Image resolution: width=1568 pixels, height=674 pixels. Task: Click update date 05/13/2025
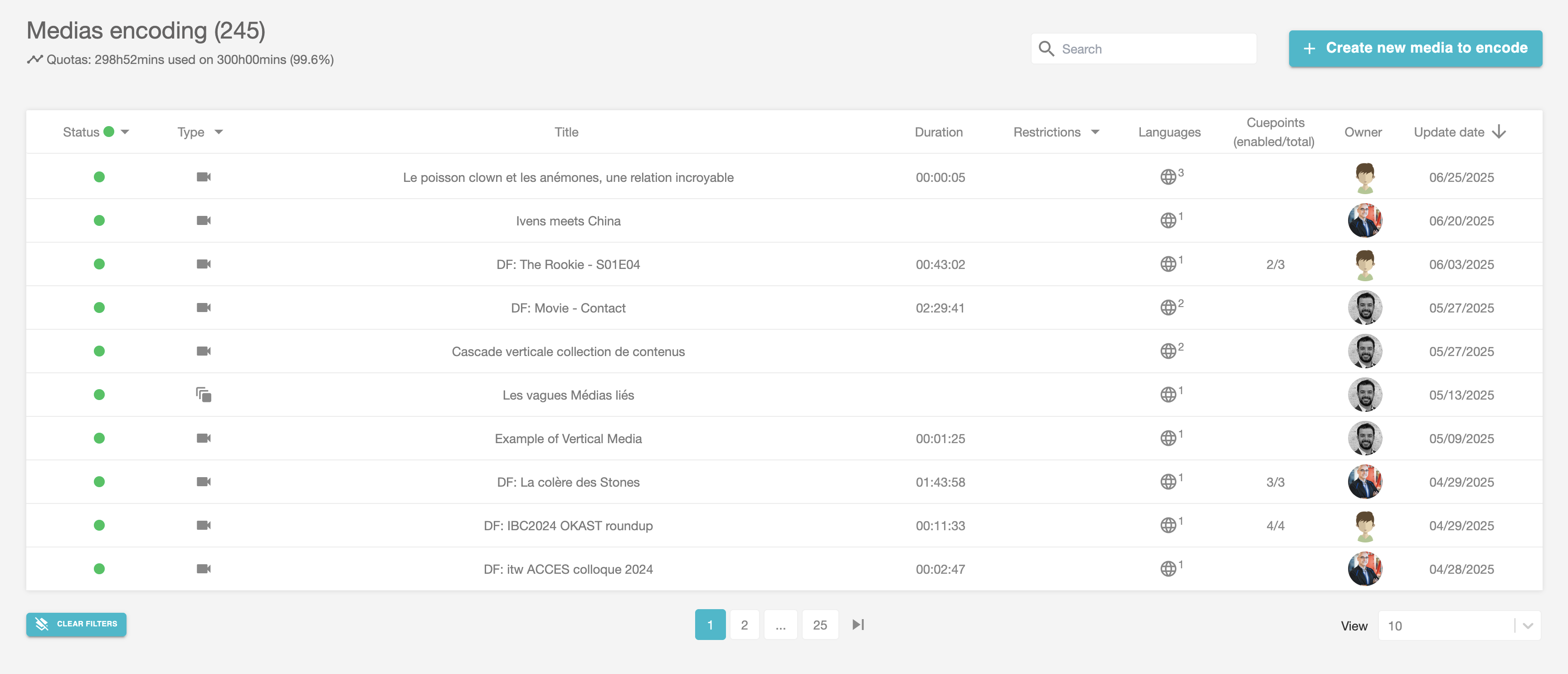click(1461, 395)
